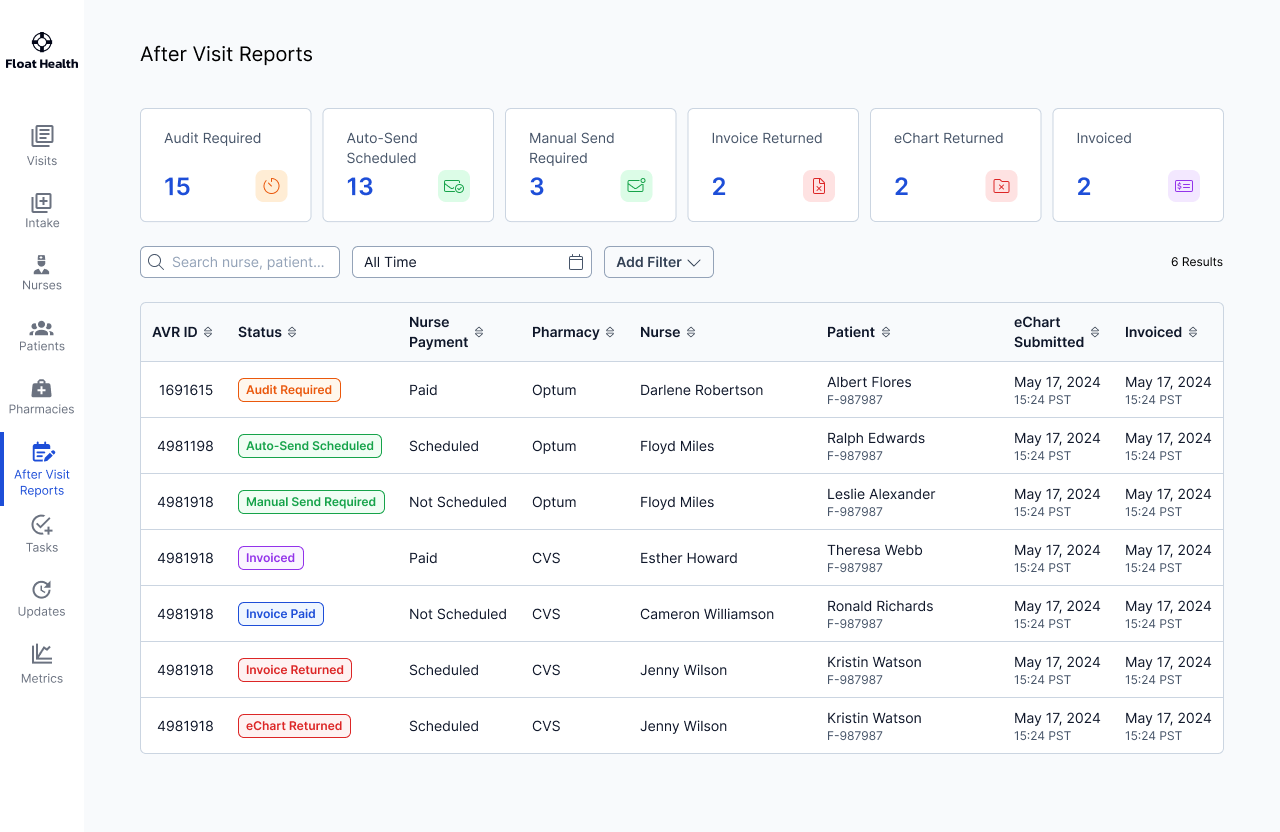Screen dimensions: 1280x832
Task: Click the calendar icon in the date filter
Action: point(576,261)
